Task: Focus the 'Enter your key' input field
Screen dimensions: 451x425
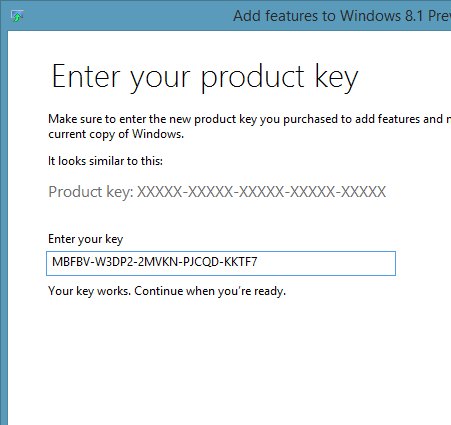Action: pyautogui.click(x=221, y=263)
